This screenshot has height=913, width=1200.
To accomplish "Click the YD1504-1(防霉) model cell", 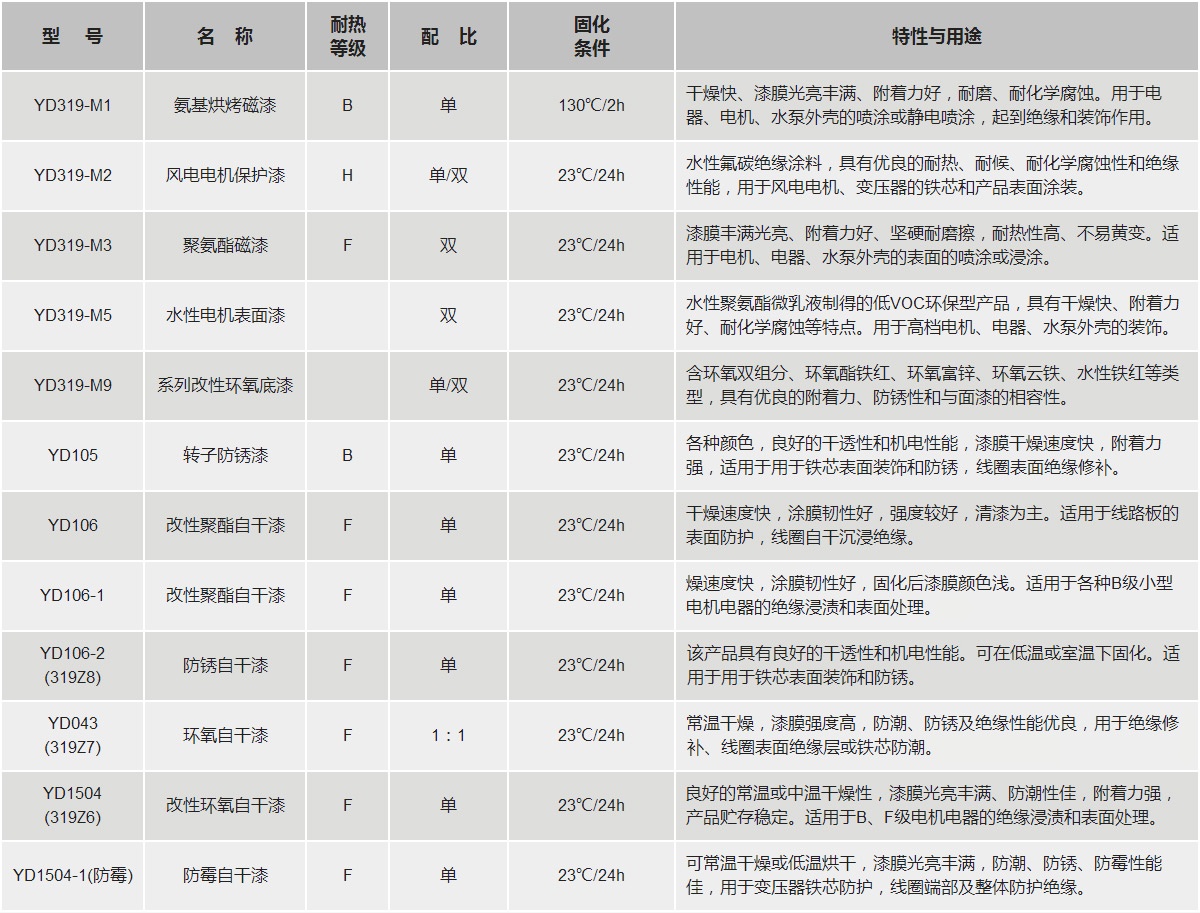I will [x=71, y=871].
